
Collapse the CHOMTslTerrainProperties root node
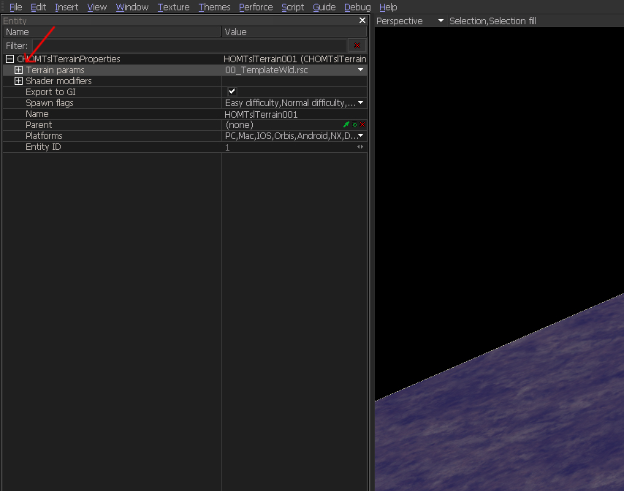click(x=9, y=59)
